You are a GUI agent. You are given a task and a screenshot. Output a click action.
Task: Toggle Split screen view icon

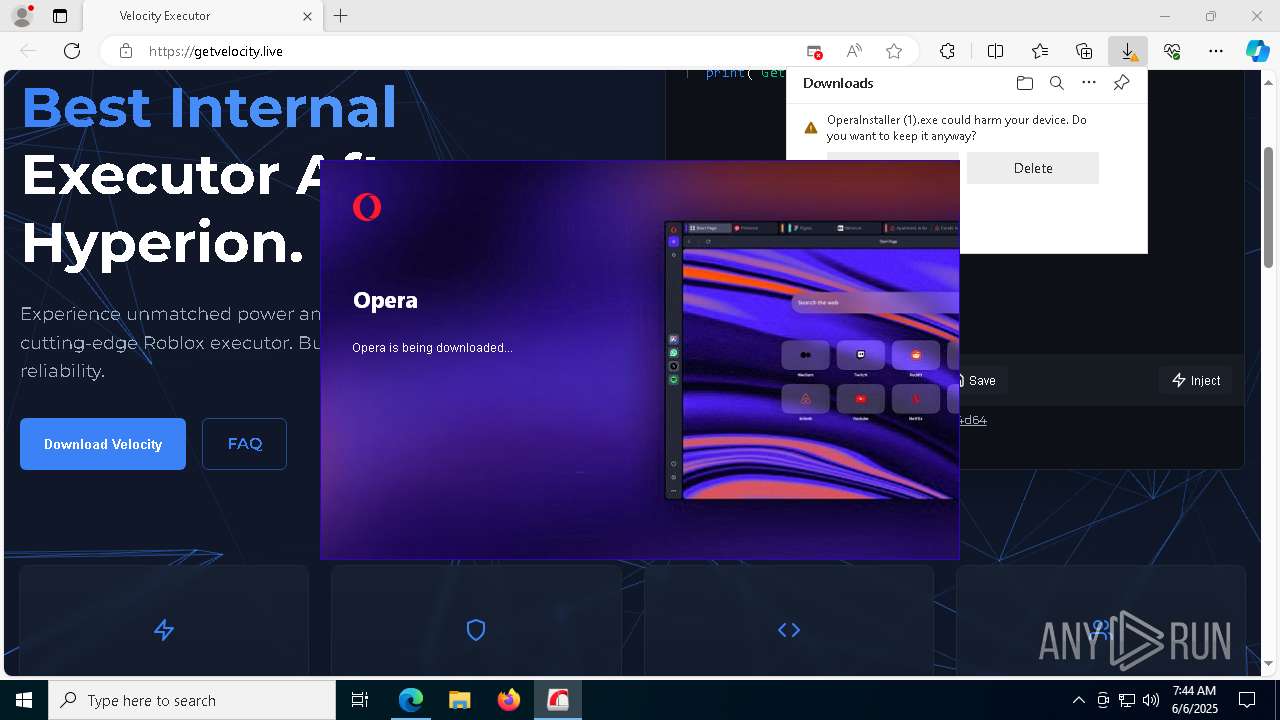pyautogui.click(x=995, y=51)
